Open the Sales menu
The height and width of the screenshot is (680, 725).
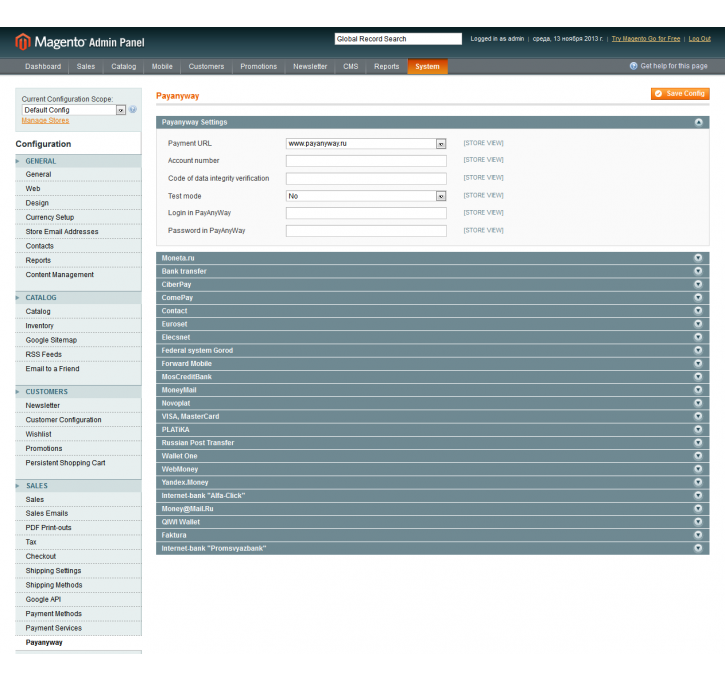86,67
